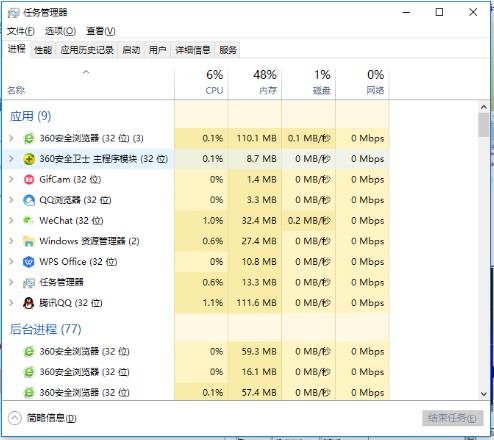Sort by the 网络 column header
The height and width of the screenshot is (440, 494).
(362, 83)
